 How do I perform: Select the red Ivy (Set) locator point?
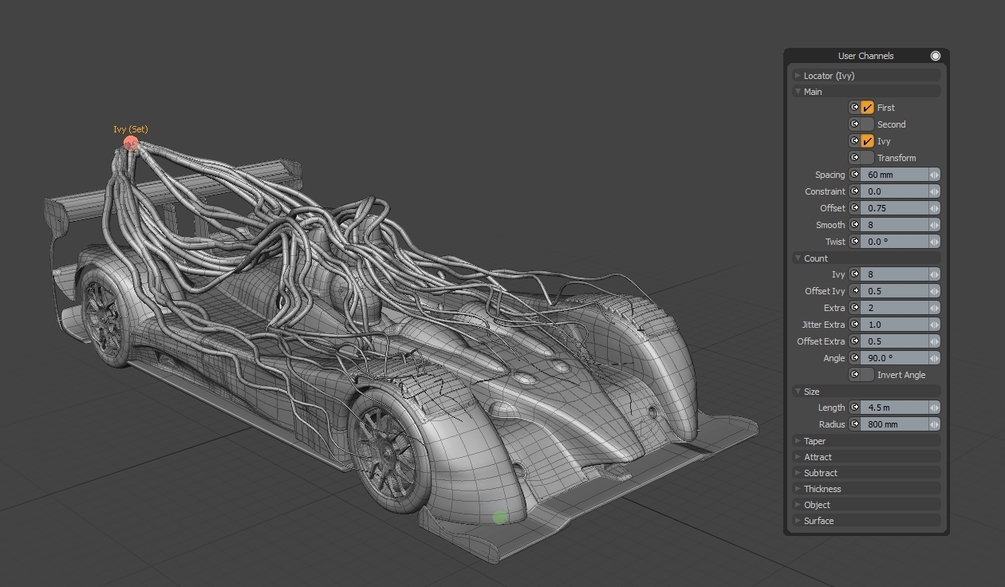131,143
